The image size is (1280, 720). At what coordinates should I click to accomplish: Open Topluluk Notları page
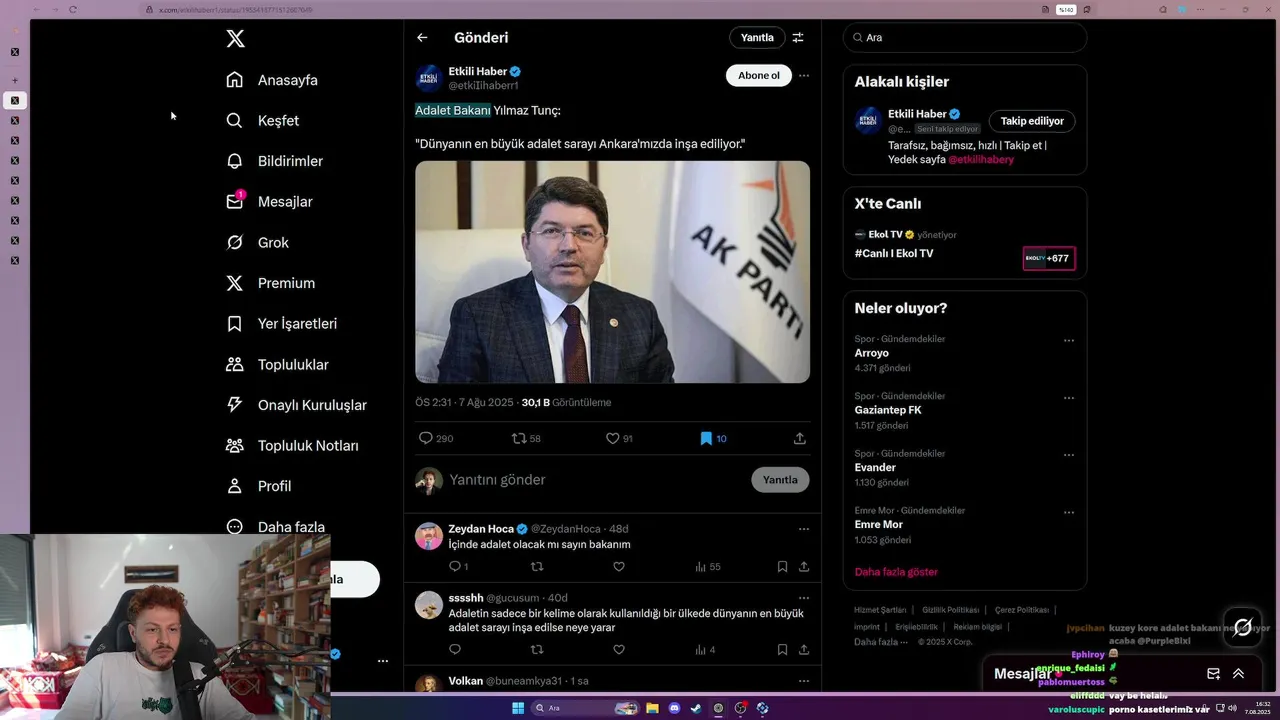pos(293,445)
